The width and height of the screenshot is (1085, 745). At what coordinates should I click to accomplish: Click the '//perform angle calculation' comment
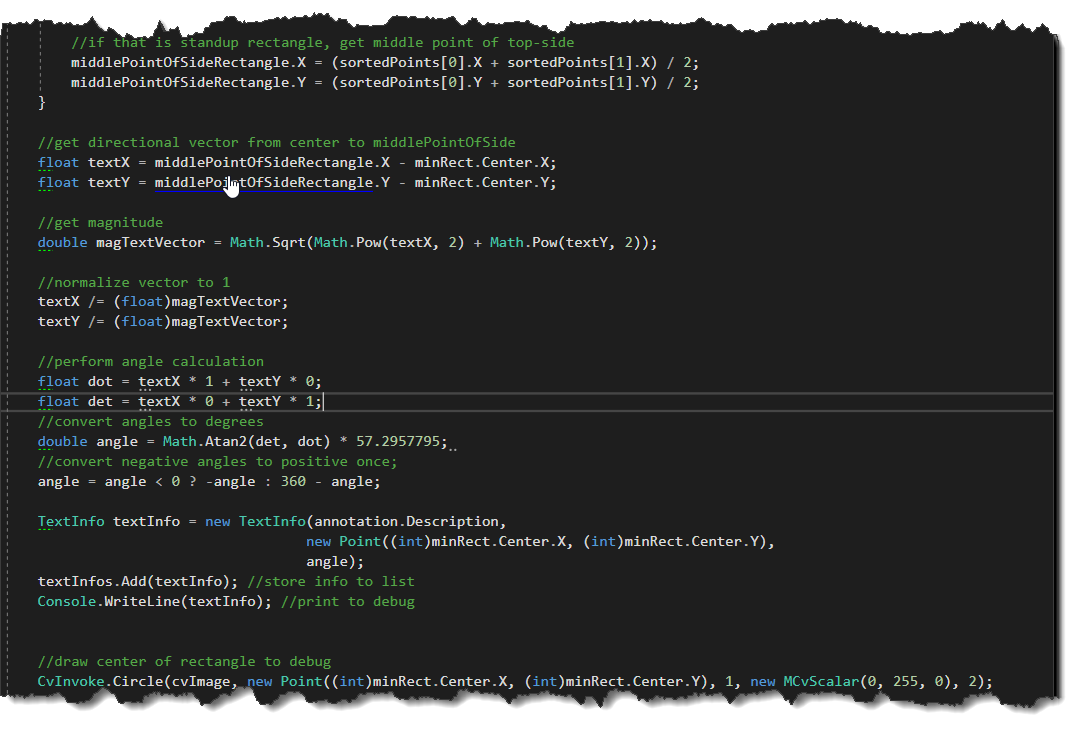150,361
